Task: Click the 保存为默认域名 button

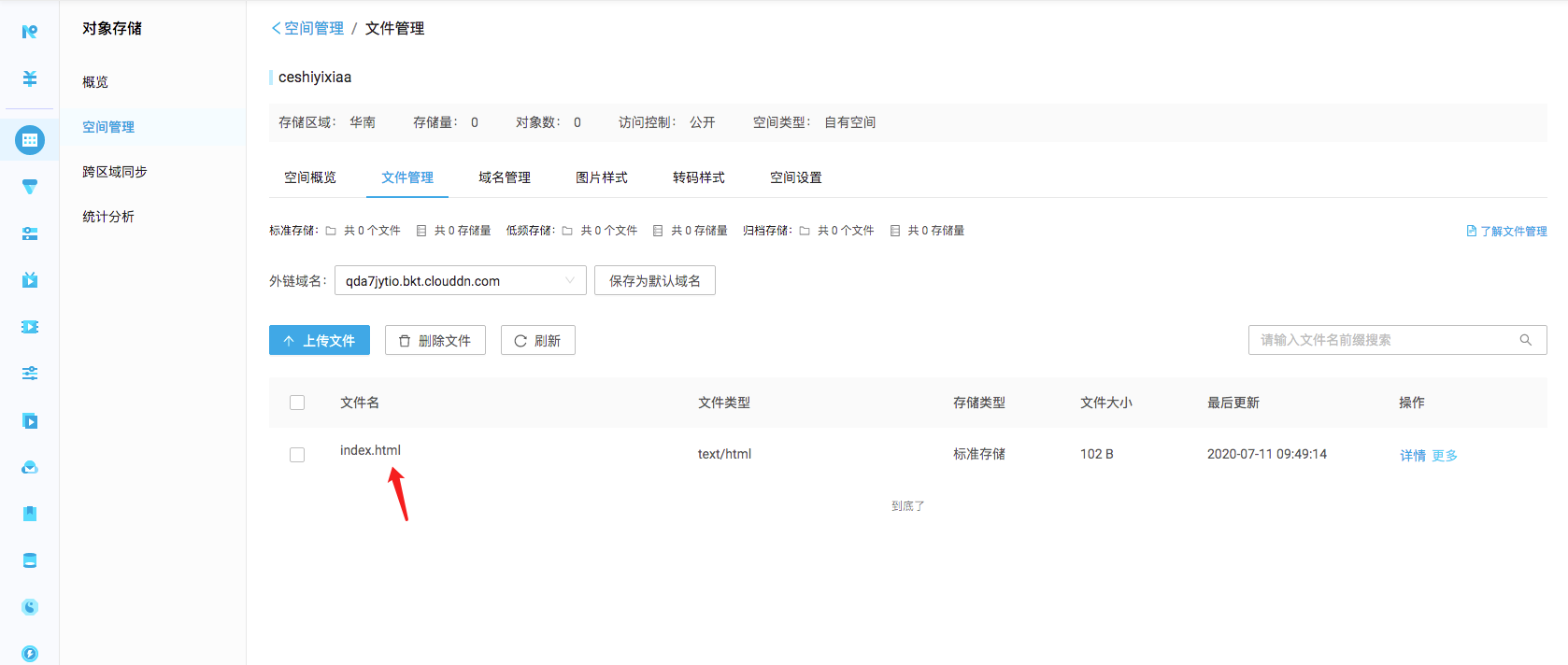Action: [655, 280]
